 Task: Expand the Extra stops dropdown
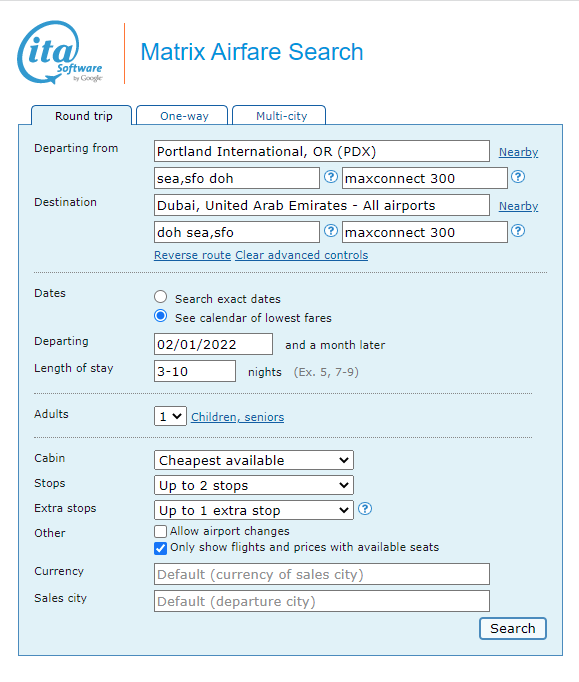coord(254,510)
